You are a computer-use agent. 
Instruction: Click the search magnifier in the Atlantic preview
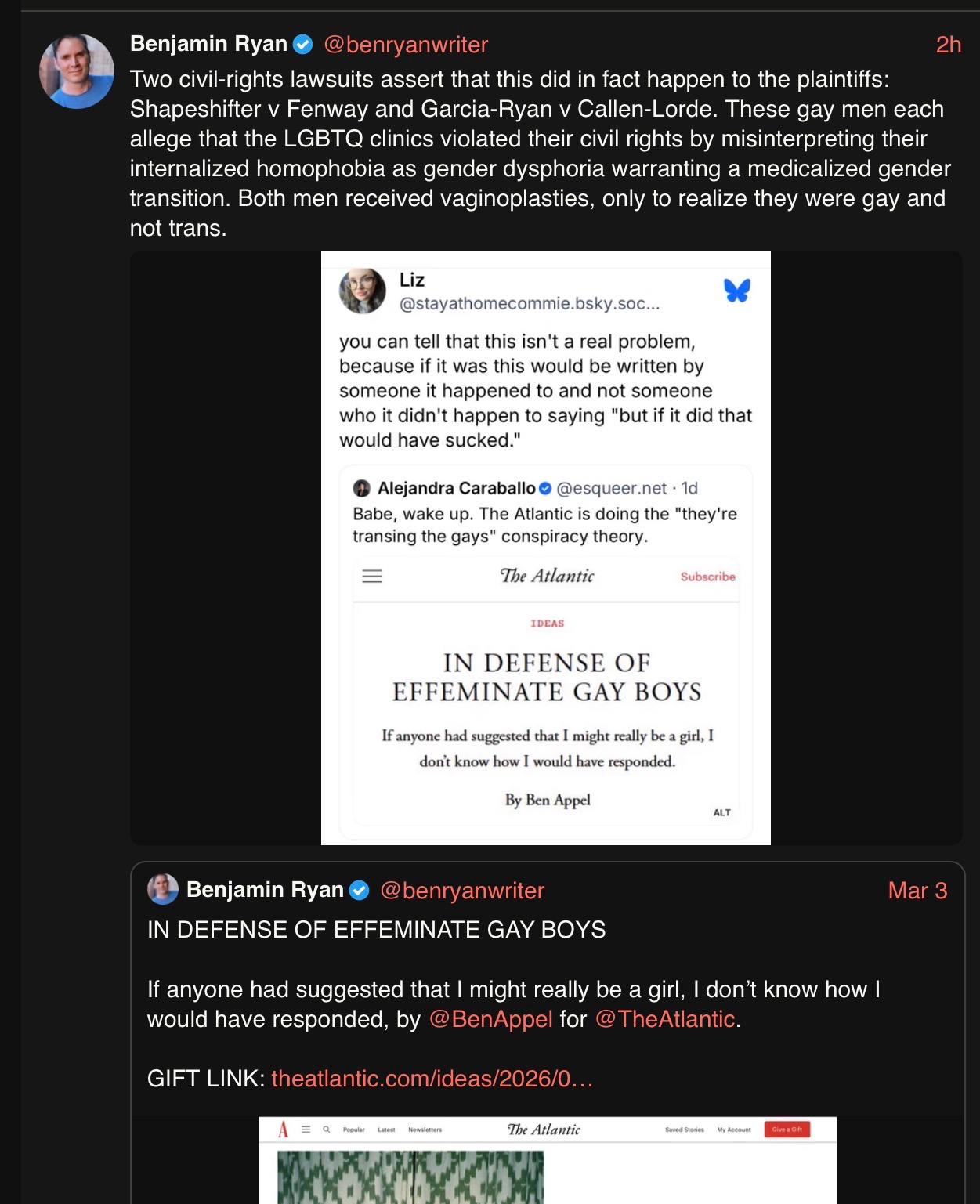tap(326, 1130)
